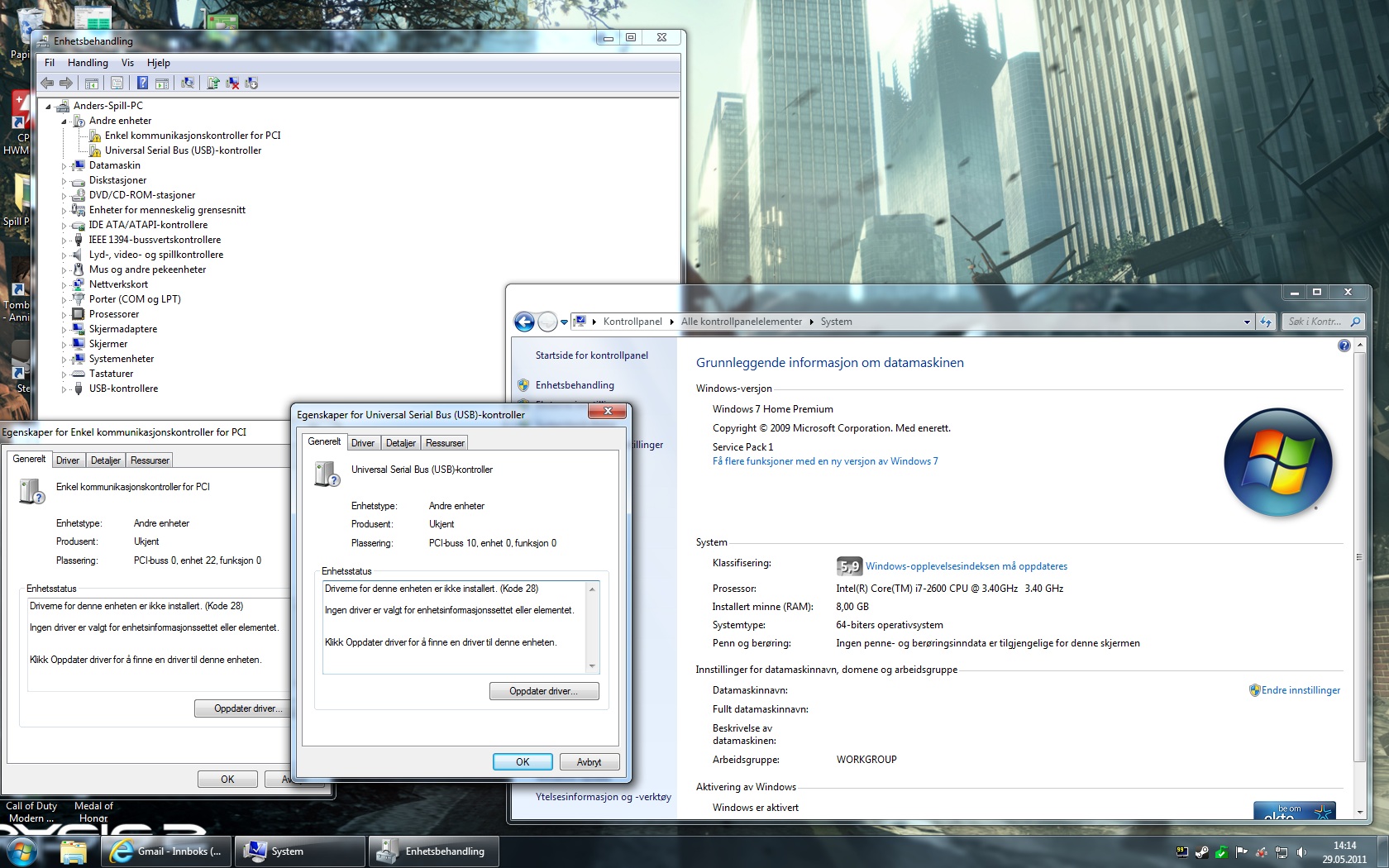Open the Windows Explorer folder icon in taskbar
Viewport: 1389px width, 868px height.
click(x=73, y=851)
